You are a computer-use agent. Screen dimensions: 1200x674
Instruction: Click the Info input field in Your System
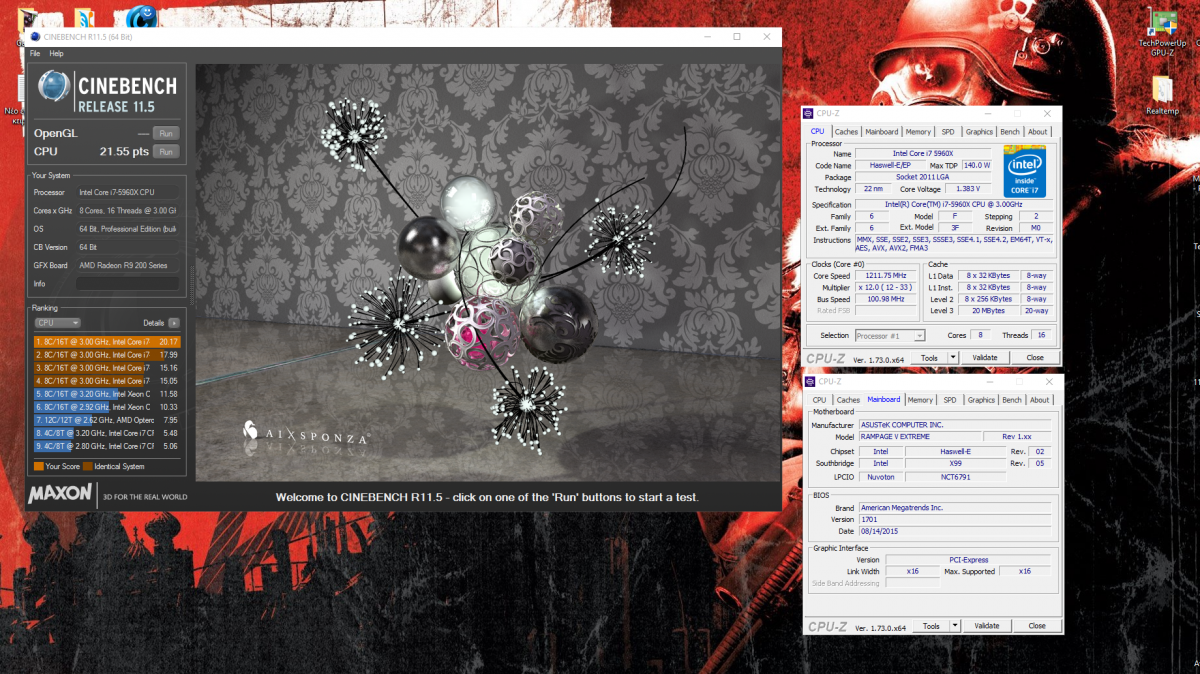pyautogui.click(x=127, y=283)
